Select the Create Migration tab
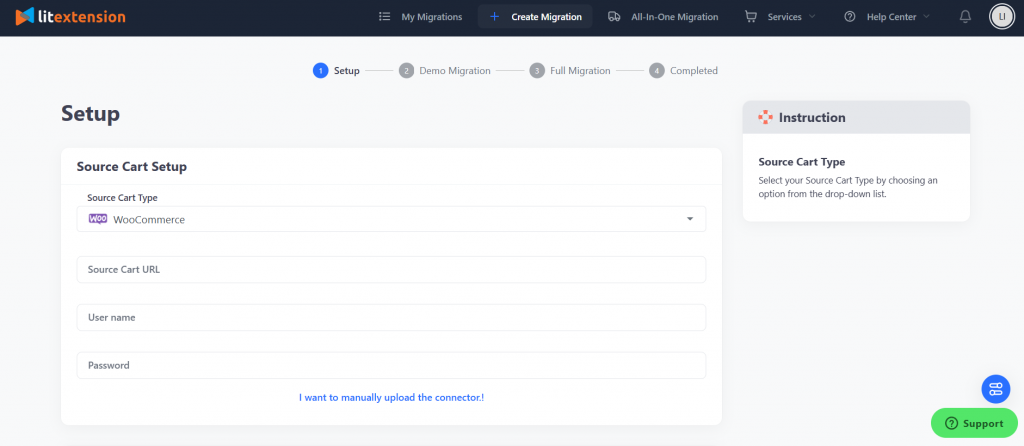The height and width of the screenshot is (446, 1024). click(x=535, y=17)
